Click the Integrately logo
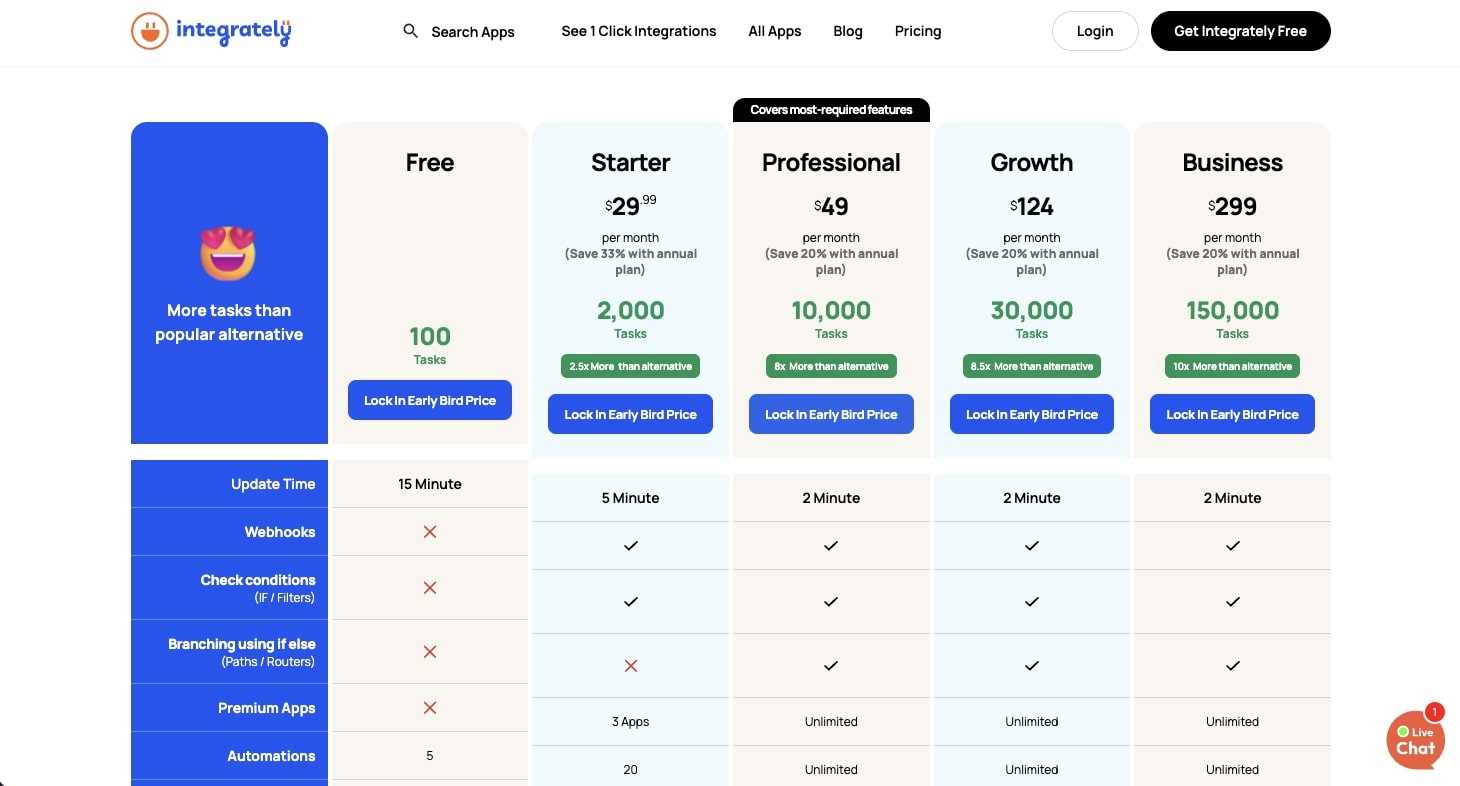The height and width of the screenshot is (786, 1460). [211, 31]
